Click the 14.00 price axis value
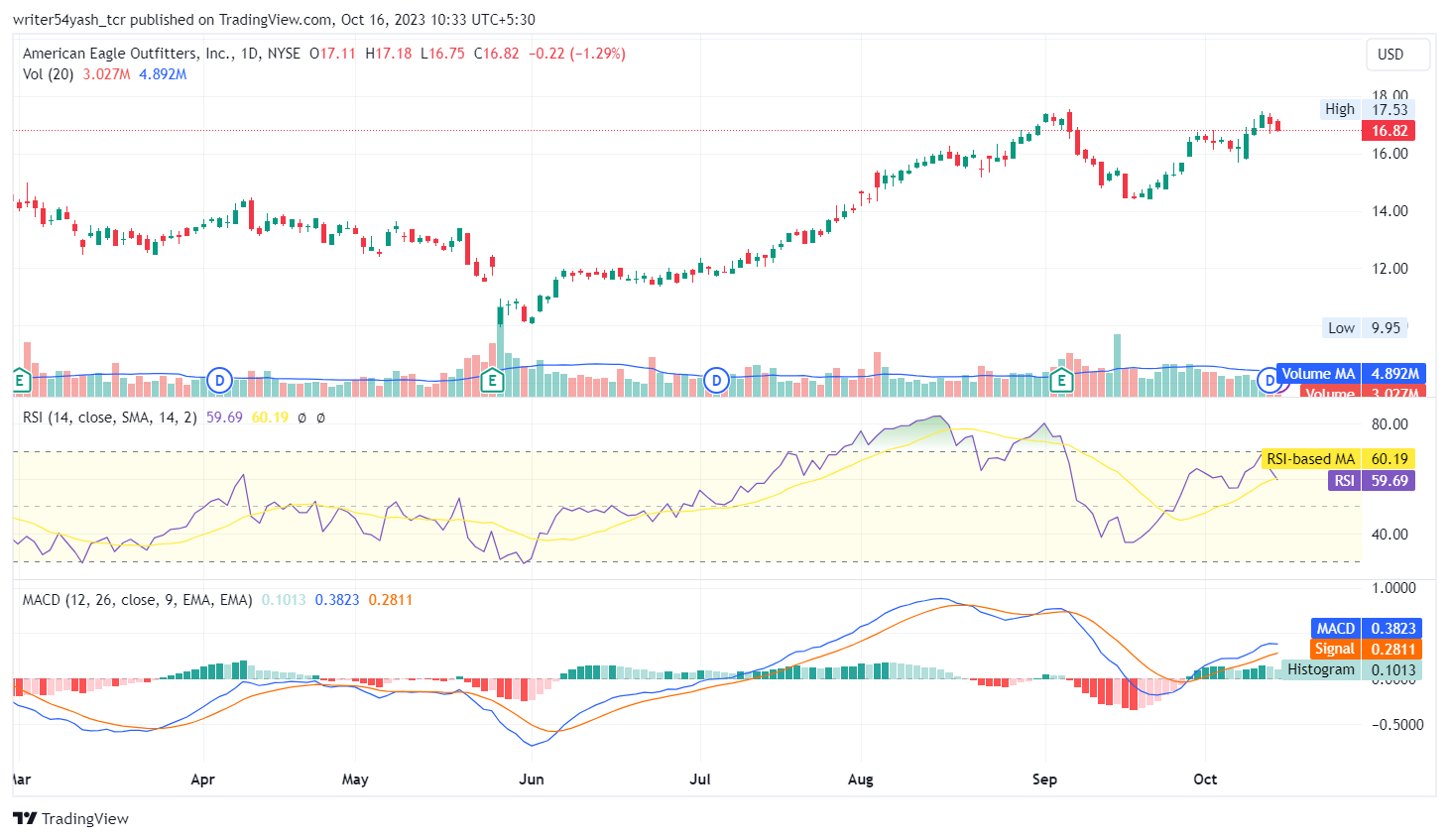This screenshot has width=1449, height=840. [1389, 211]
